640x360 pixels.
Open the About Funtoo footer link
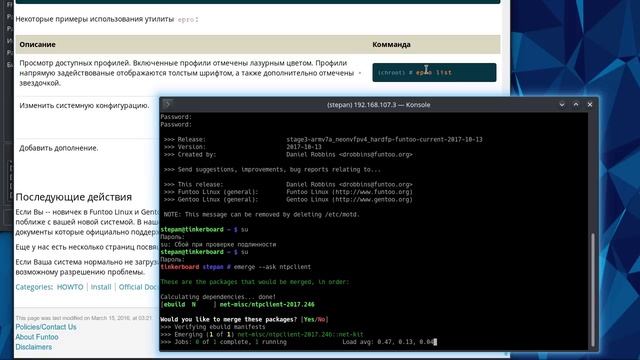coord(37,337)
